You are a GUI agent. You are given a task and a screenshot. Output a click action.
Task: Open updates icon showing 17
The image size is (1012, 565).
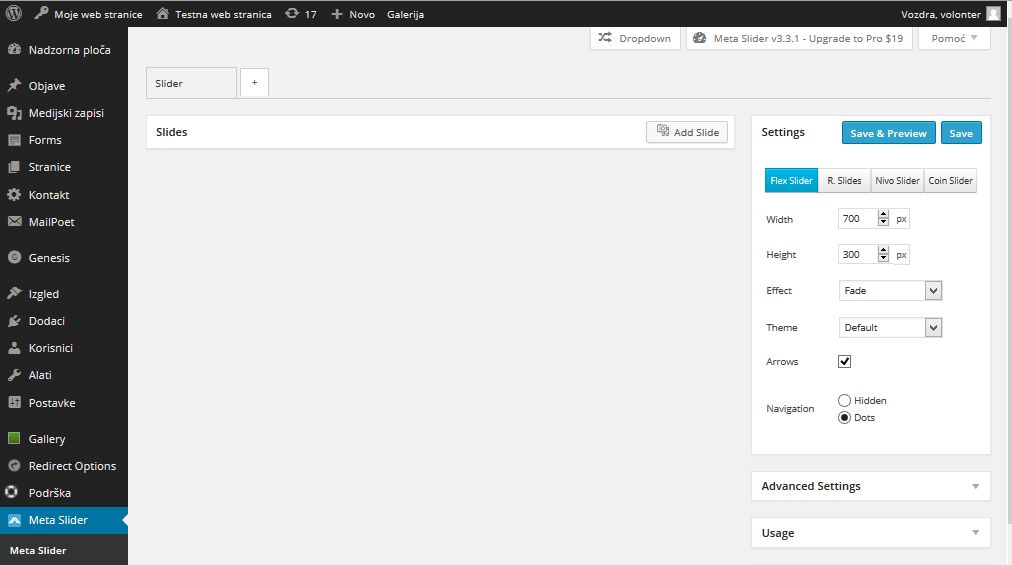tap(292, 13)
